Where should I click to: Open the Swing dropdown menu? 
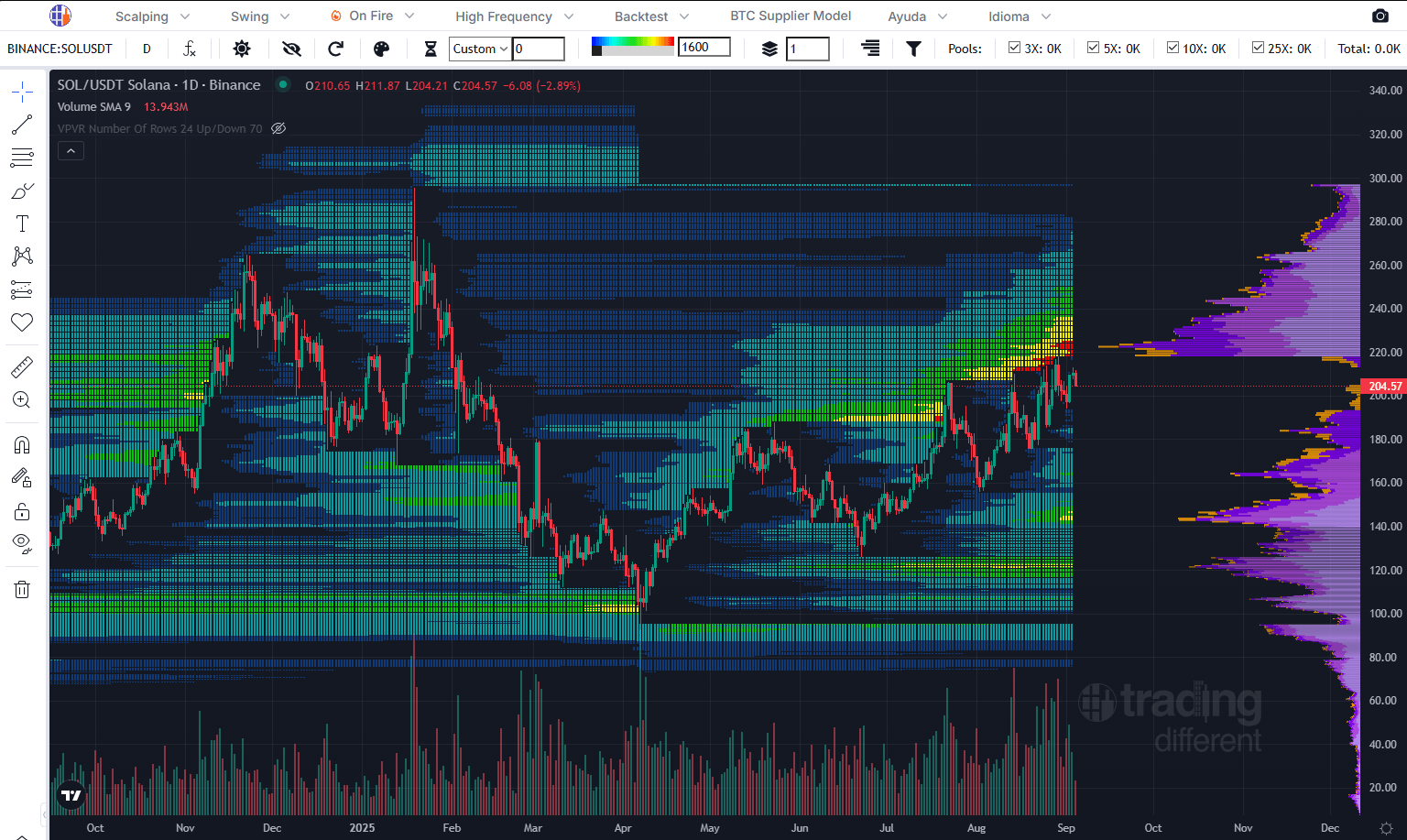tap(260, 16)
